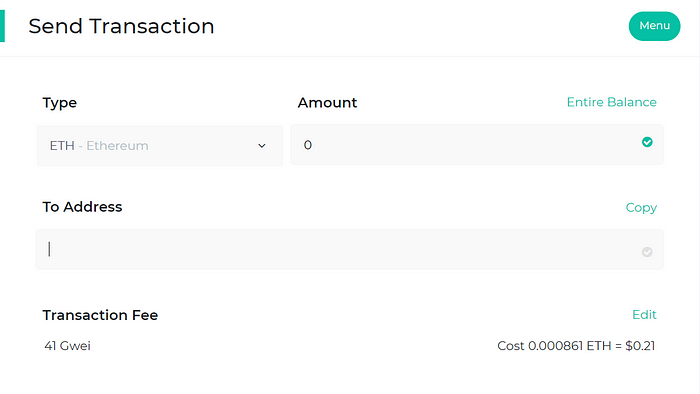Click the gray address validation checkmark

pyautogui.click(x=647, y=252)
